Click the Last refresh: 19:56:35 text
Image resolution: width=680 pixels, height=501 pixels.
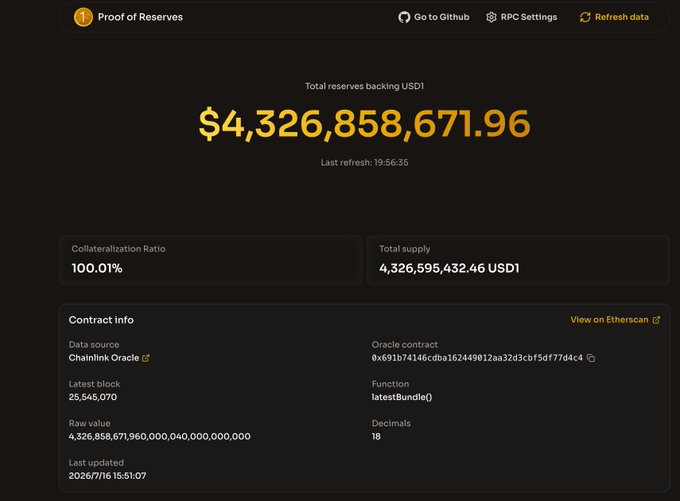point(364,163)
